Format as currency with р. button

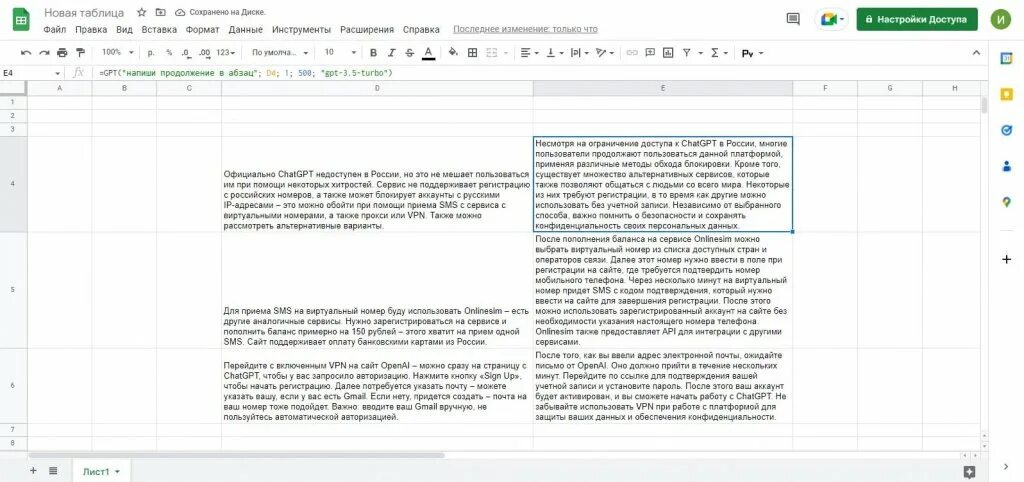[x=151, y=52]
